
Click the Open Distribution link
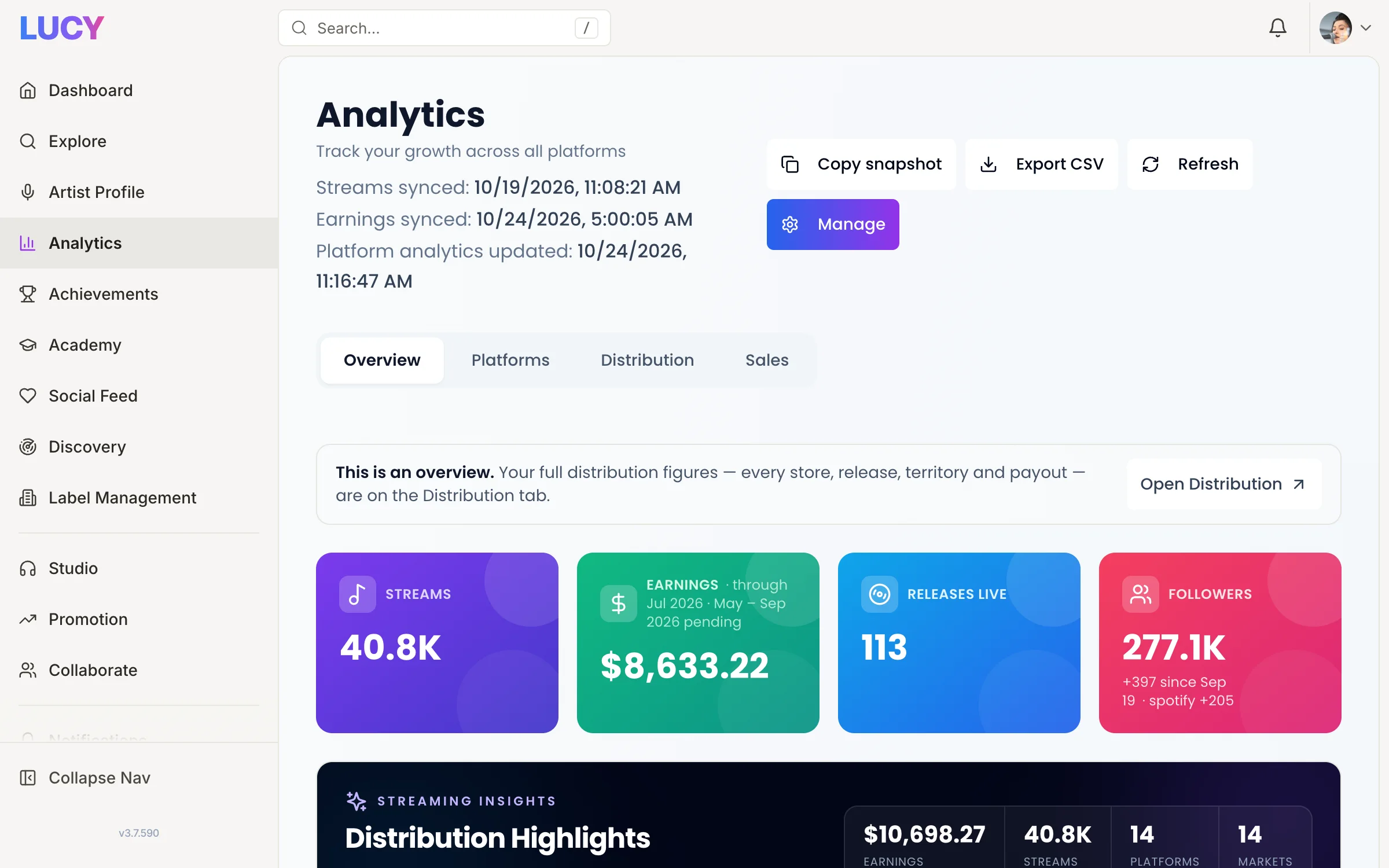(x=1224, y=484)
